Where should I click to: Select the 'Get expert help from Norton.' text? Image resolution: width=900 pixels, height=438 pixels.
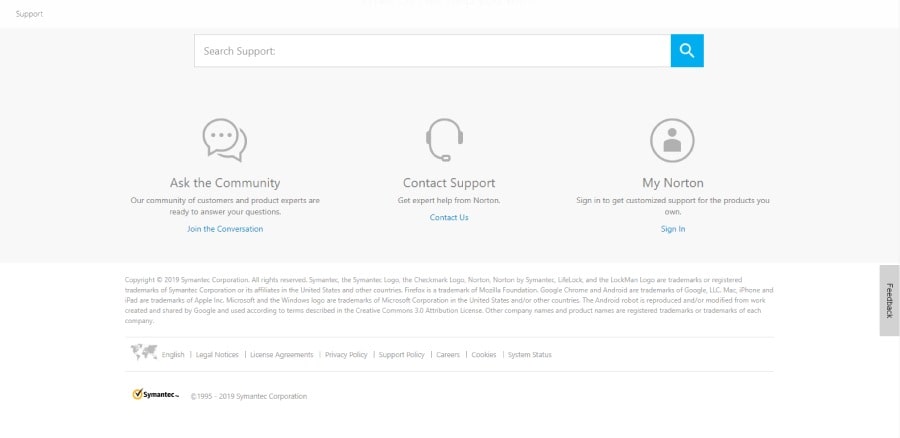449,201
